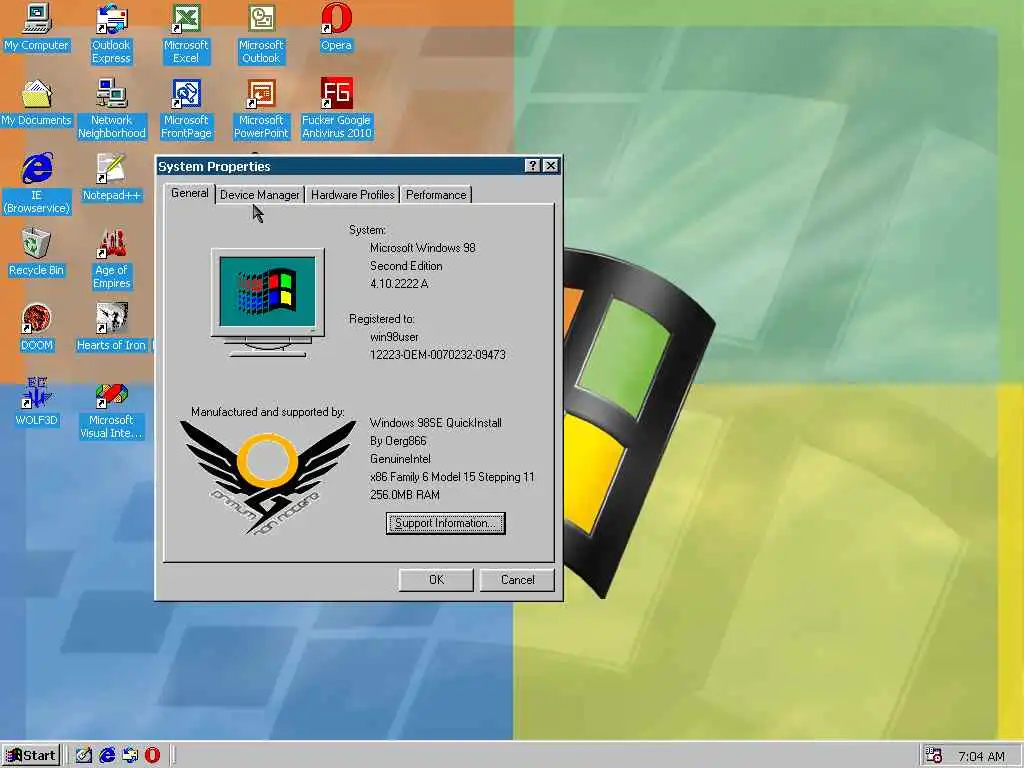The height and width of the screenshot is (768, 1024).
Task: Click the "Manufactured and supported by:" label
Action: [x=268, y=411]
